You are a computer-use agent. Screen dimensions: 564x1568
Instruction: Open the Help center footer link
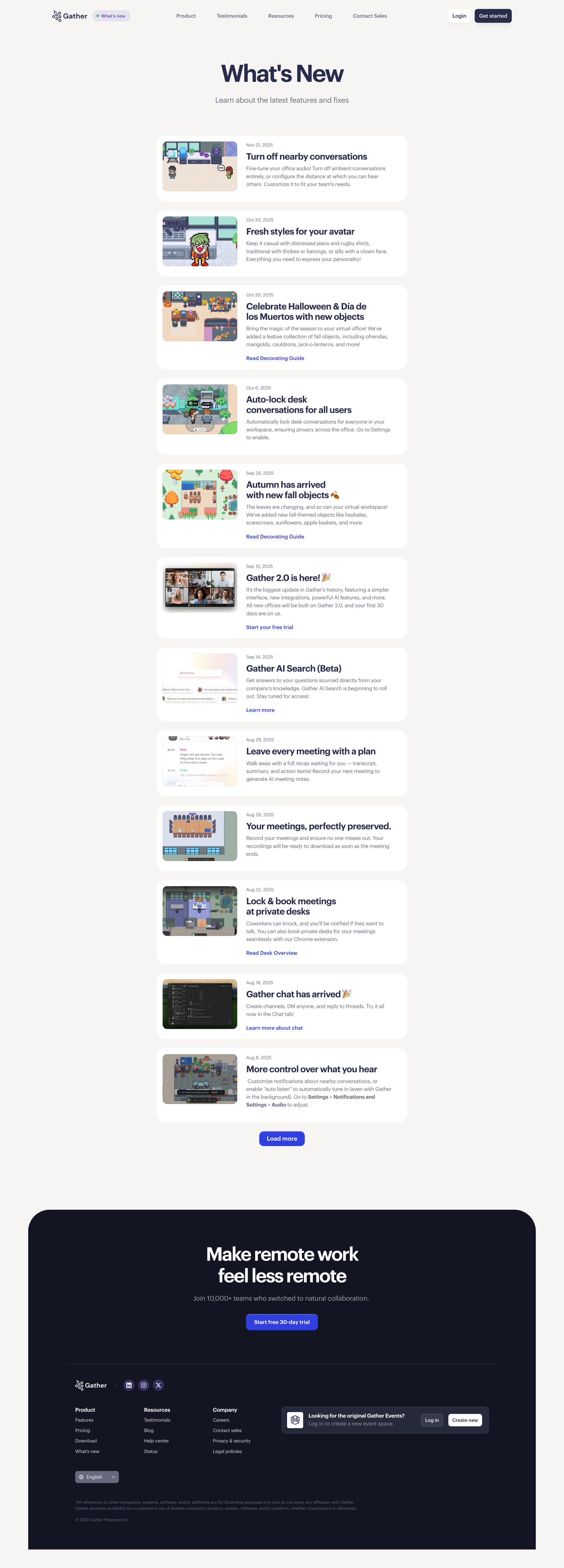pos(157,1441)
